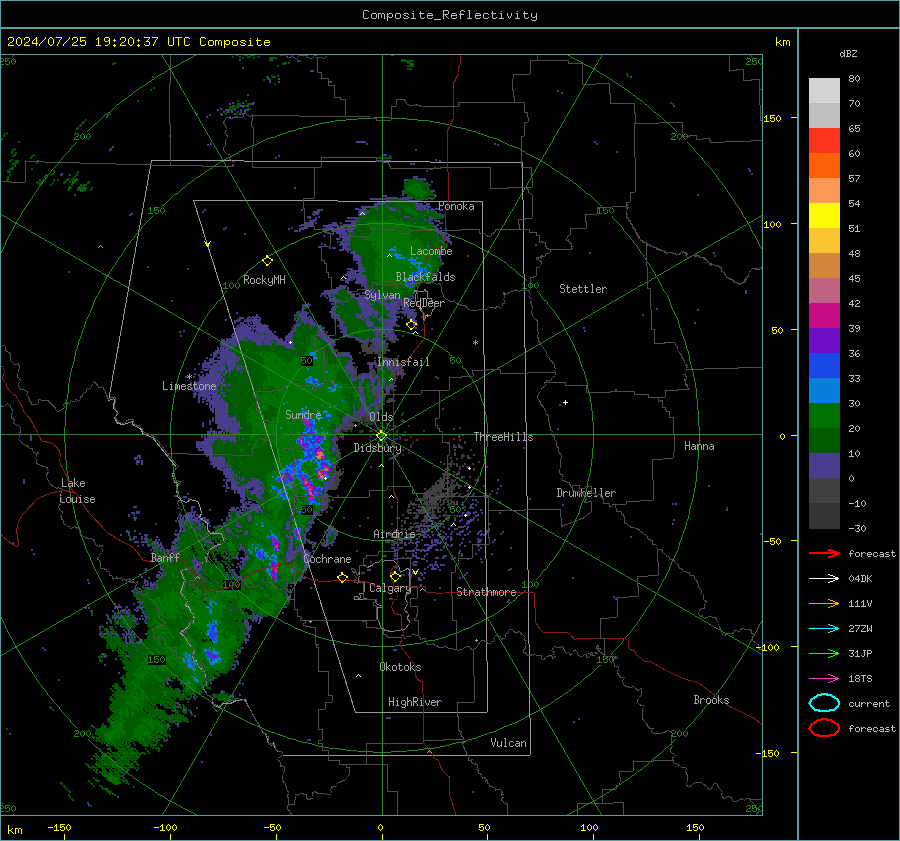900x841 pixels.
Task: Click the red forecast arrow legend icon
Action: tap(824, 553)
